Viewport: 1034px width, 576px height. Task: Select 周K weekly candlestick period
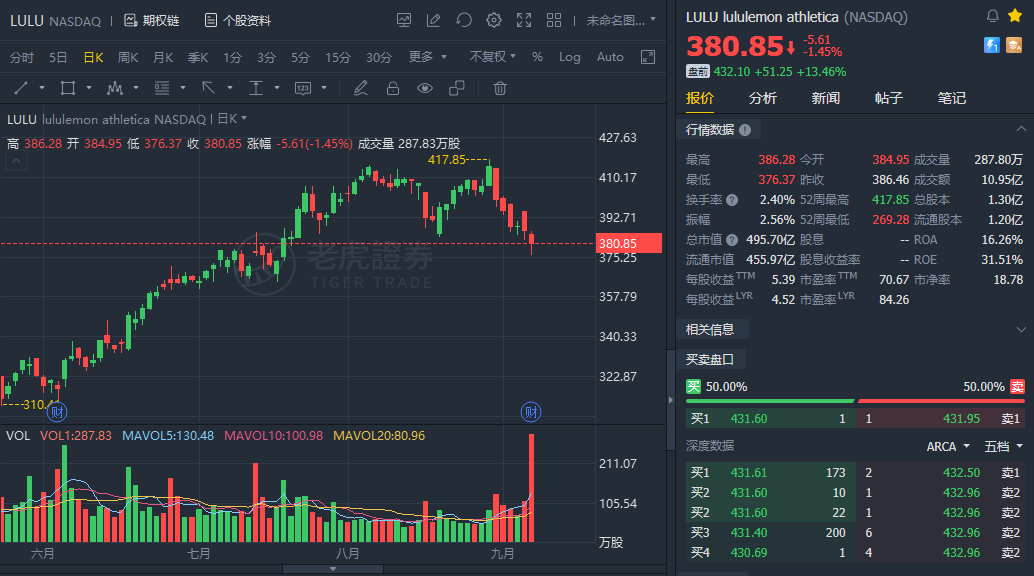(x=128, y=57)
